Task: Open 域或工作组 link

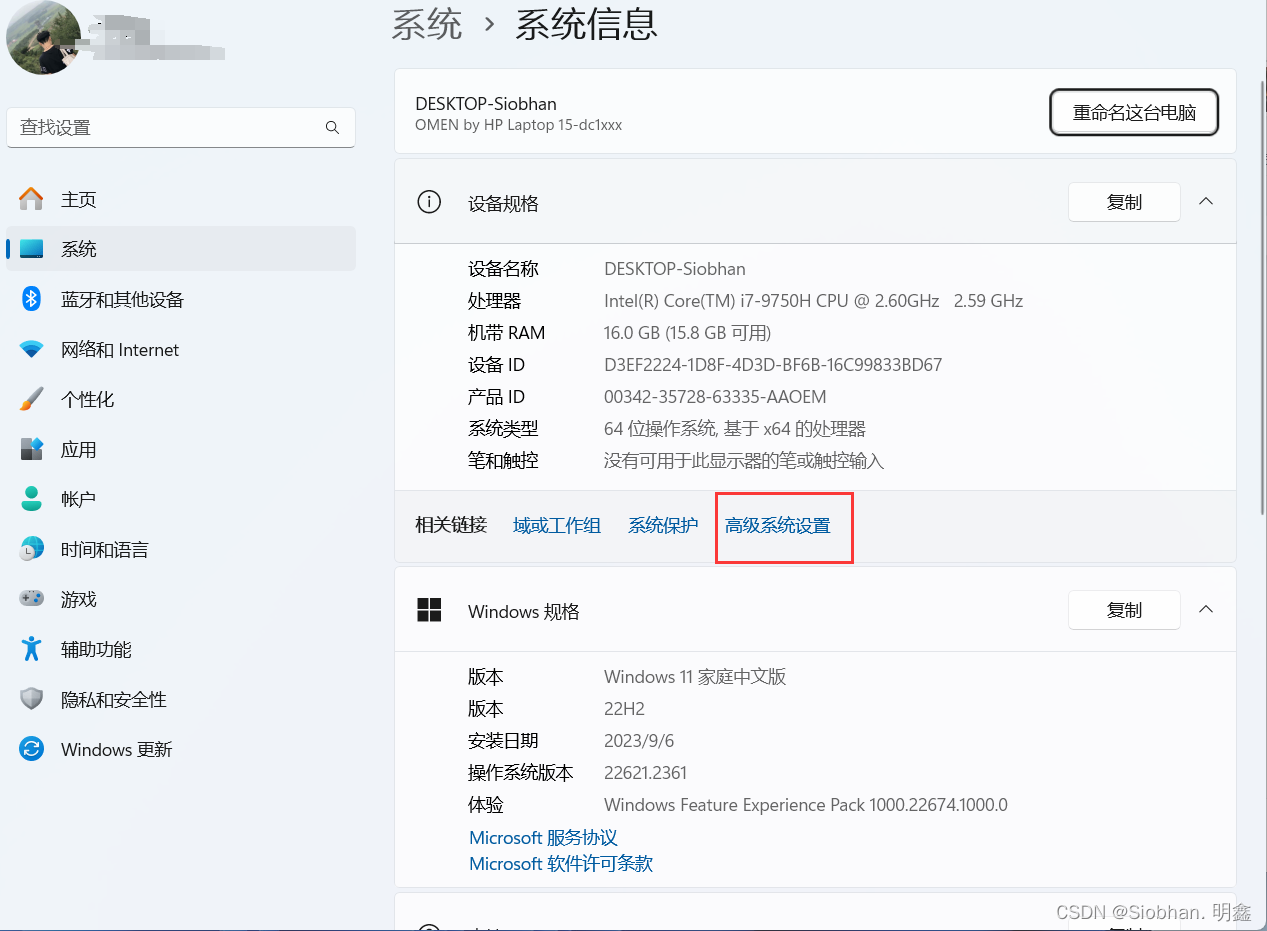Action: pos(557,525)
